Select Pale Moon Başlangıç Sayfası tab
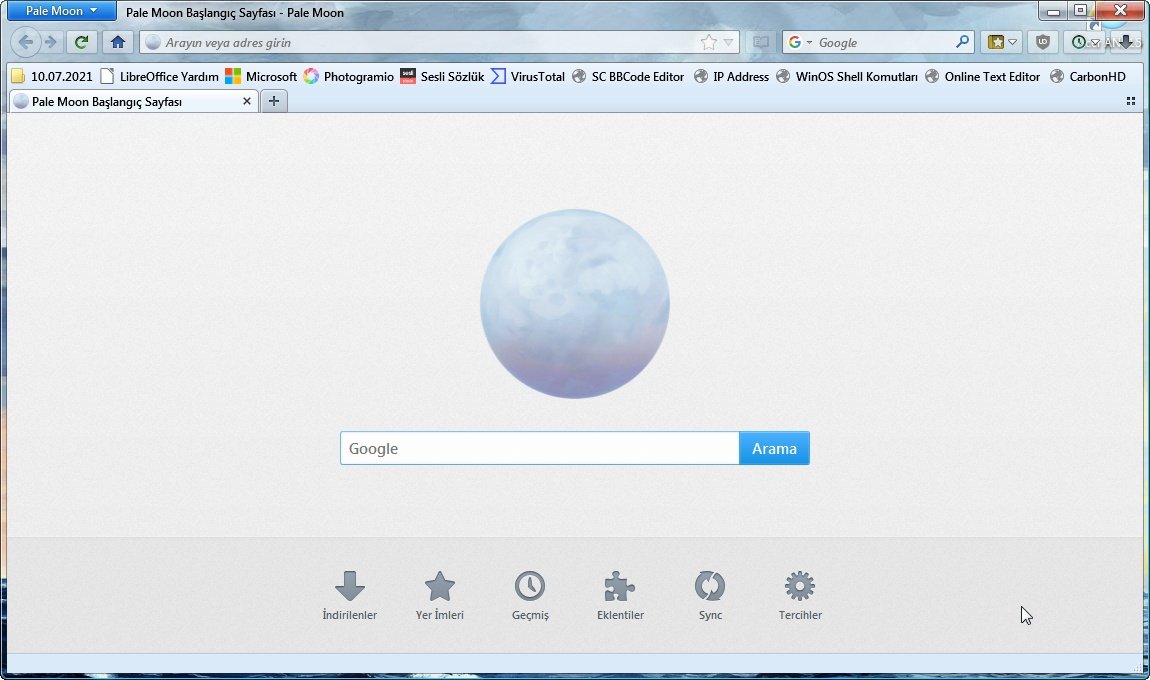The width and height of the screenshot is (1150, 680). 133,101
